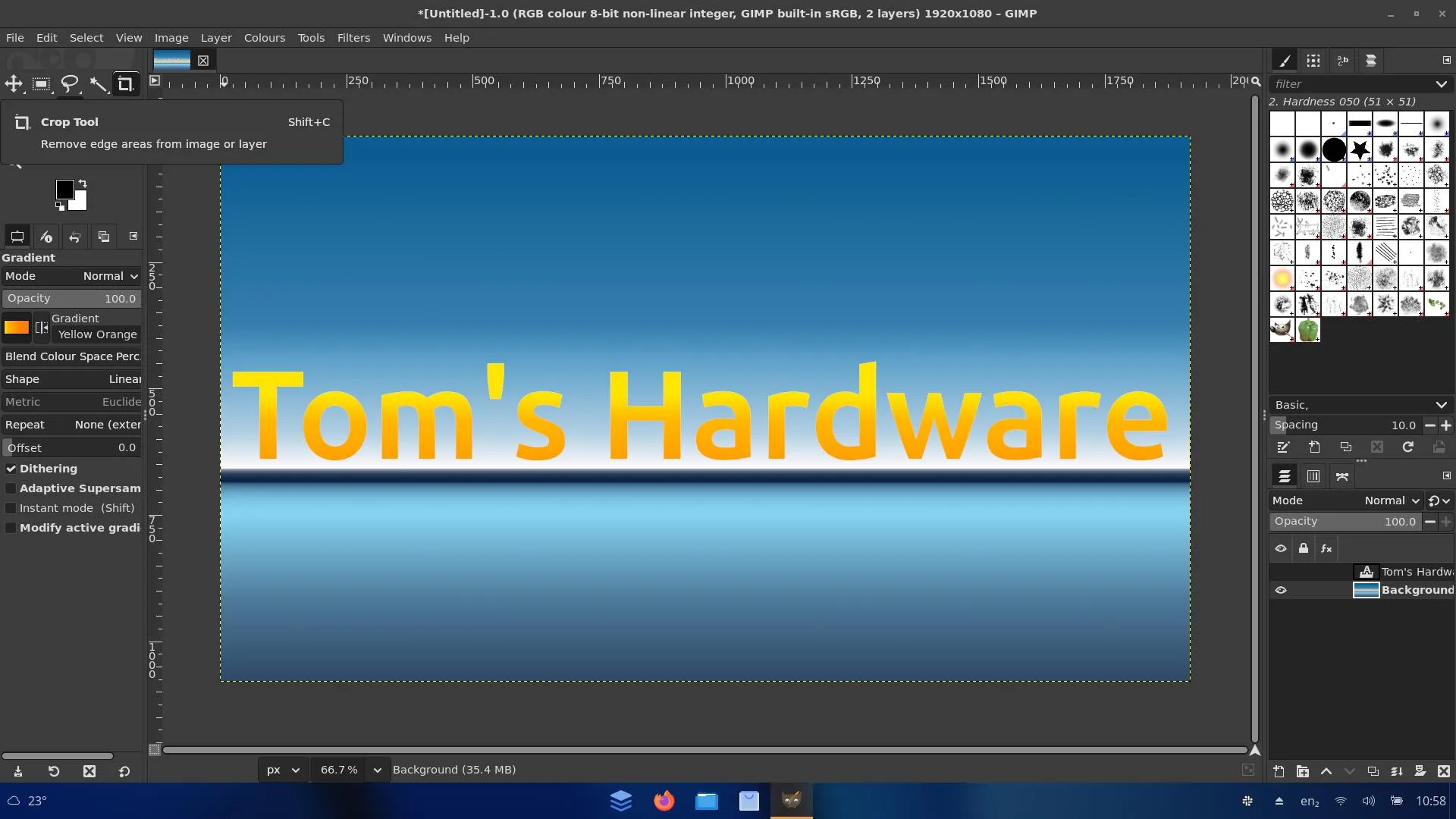This screenshot has height=819, width=1456.
Task: Disable the Dithering checkbox
Action: click(x=11, y=469)
